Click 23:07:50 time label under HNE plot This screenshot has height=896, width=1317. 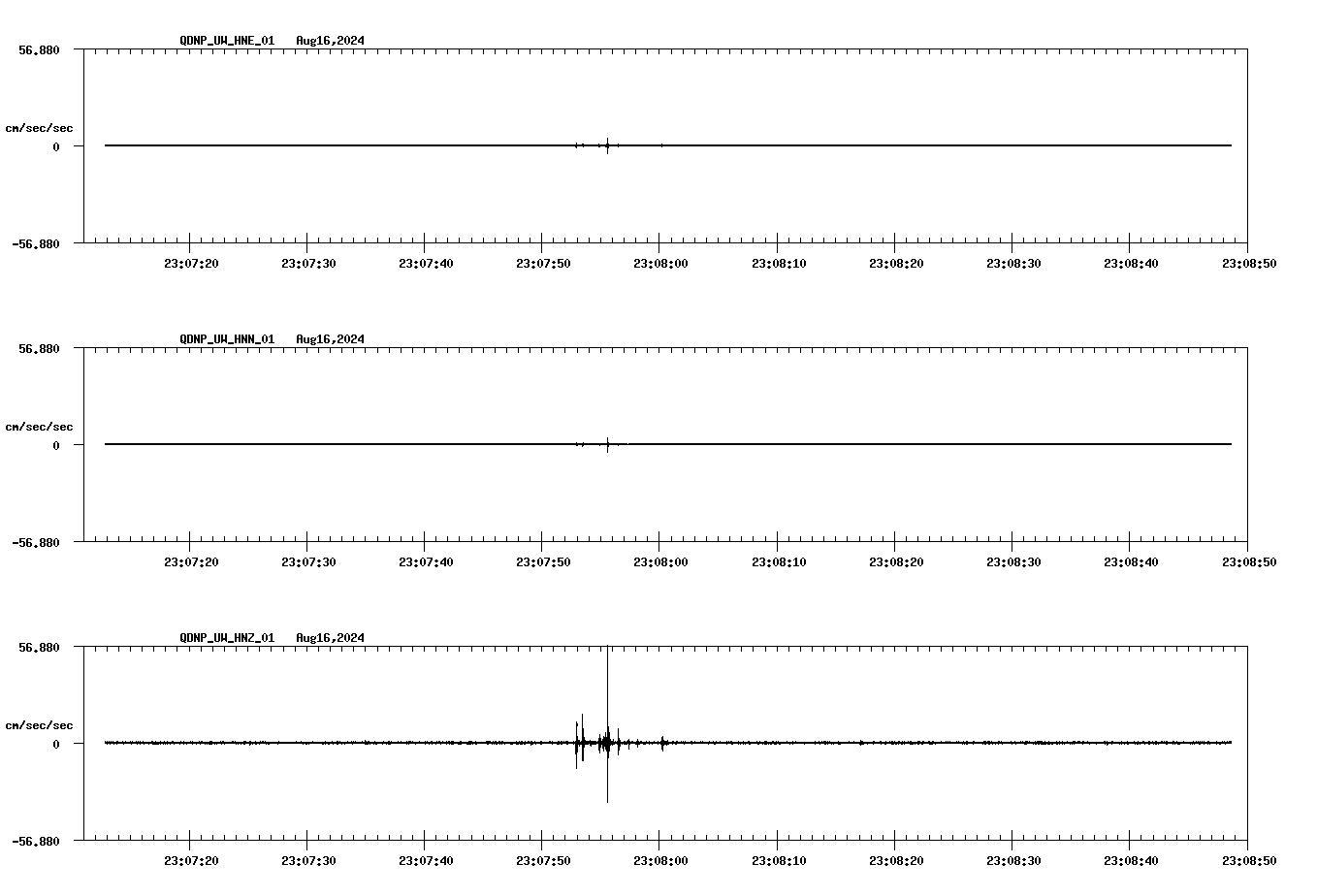click(543, 263)
